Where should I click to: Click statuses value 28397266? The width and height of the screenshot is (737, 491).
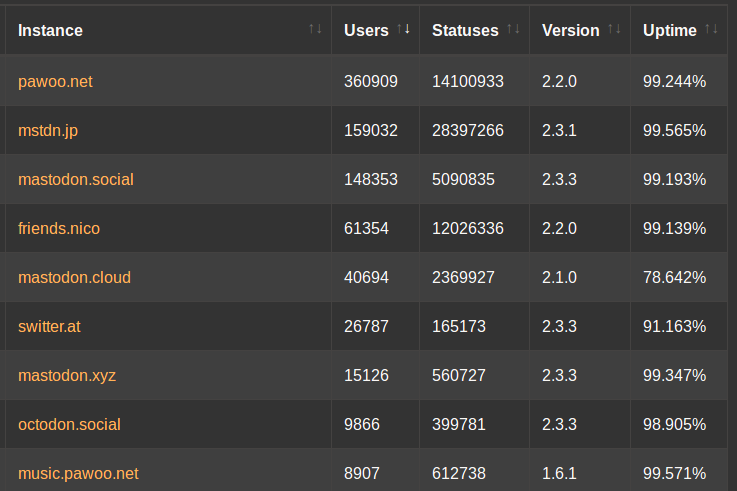(468, 131)
